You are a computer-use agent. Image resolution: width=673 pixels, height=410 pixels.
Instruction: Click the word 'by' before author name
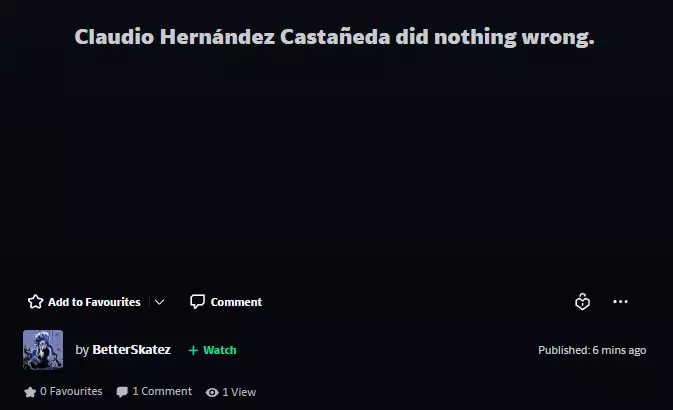tap(82, 350)
